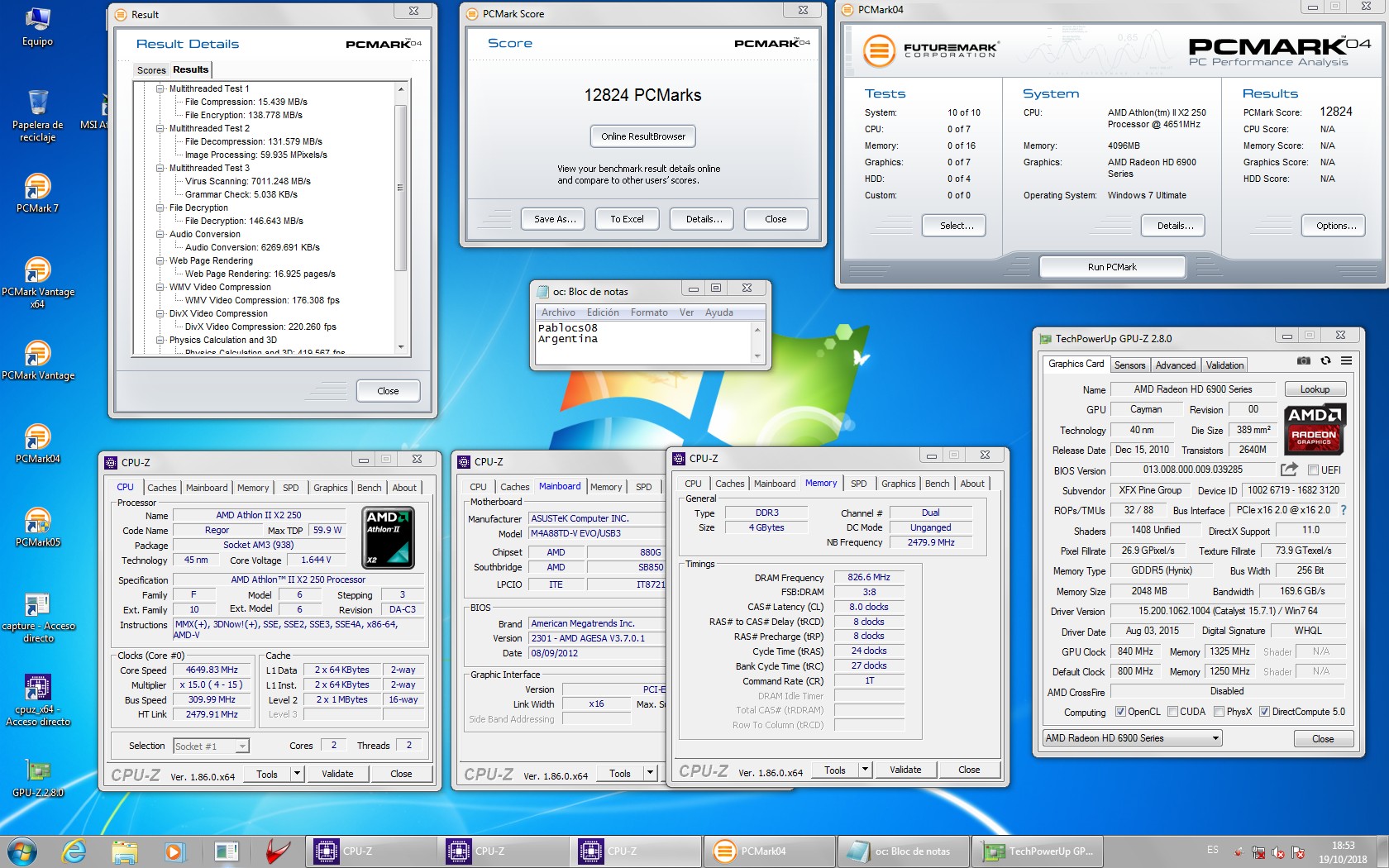Open the Equipo desktop icon
Viewport: 1389px width, 868px height.
coord(37,27)
